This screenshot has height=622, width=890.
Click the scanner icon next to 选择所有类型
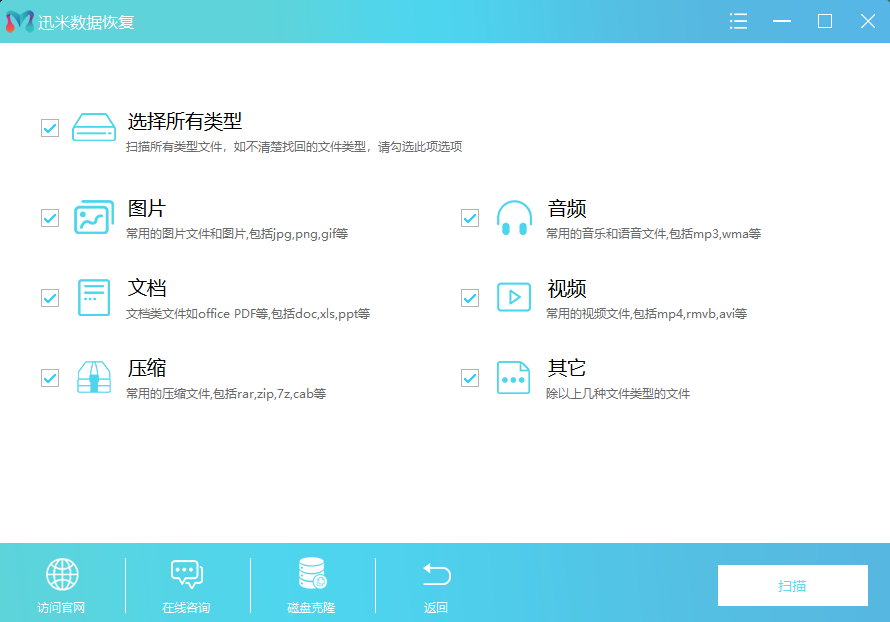click(x=93, y=127)
